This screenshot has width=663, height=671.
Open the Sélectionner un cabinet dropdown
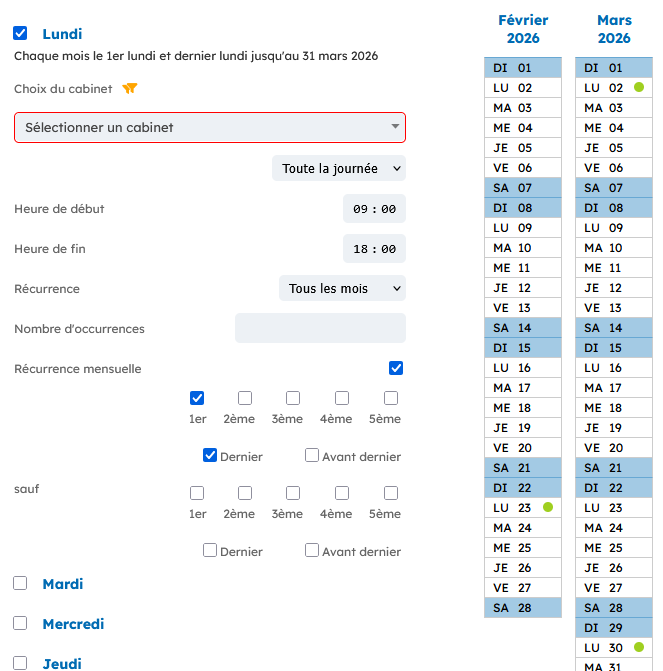point(210,128)
